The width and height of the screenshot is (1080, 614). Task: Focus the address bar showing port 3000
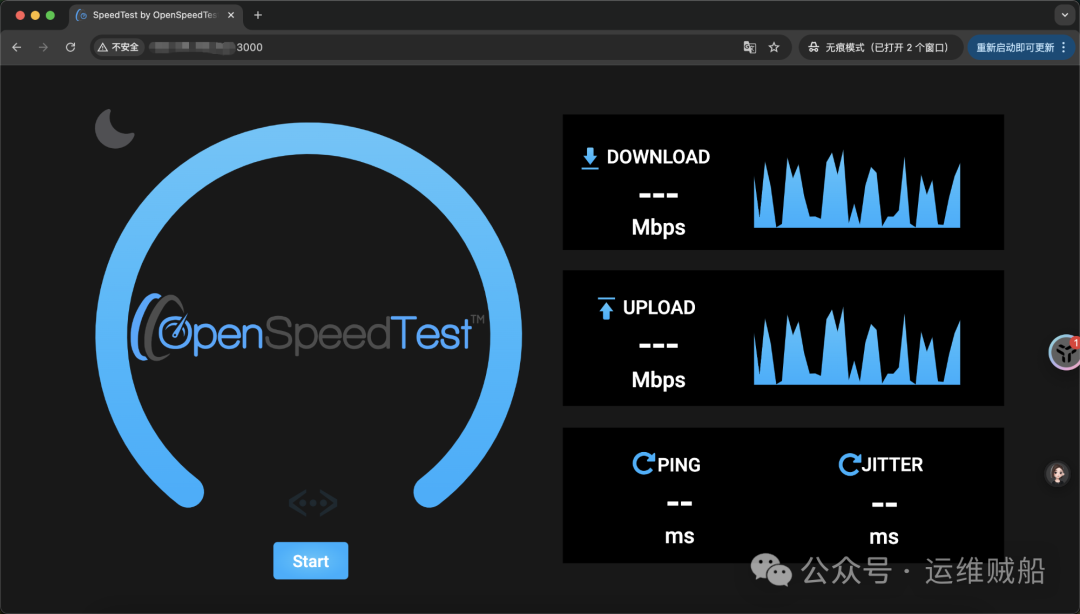[x=441, y=47]
